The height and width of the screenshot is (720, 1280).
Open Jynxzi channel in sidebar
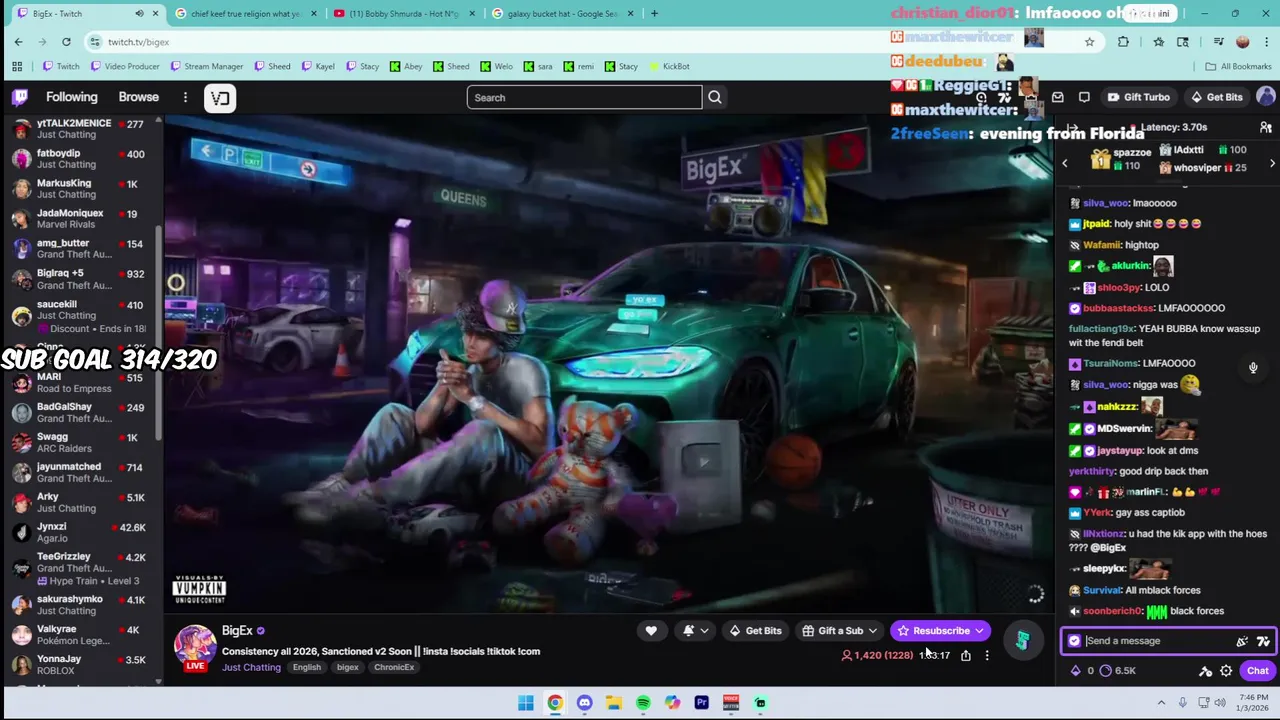click(x=82, y=532)
